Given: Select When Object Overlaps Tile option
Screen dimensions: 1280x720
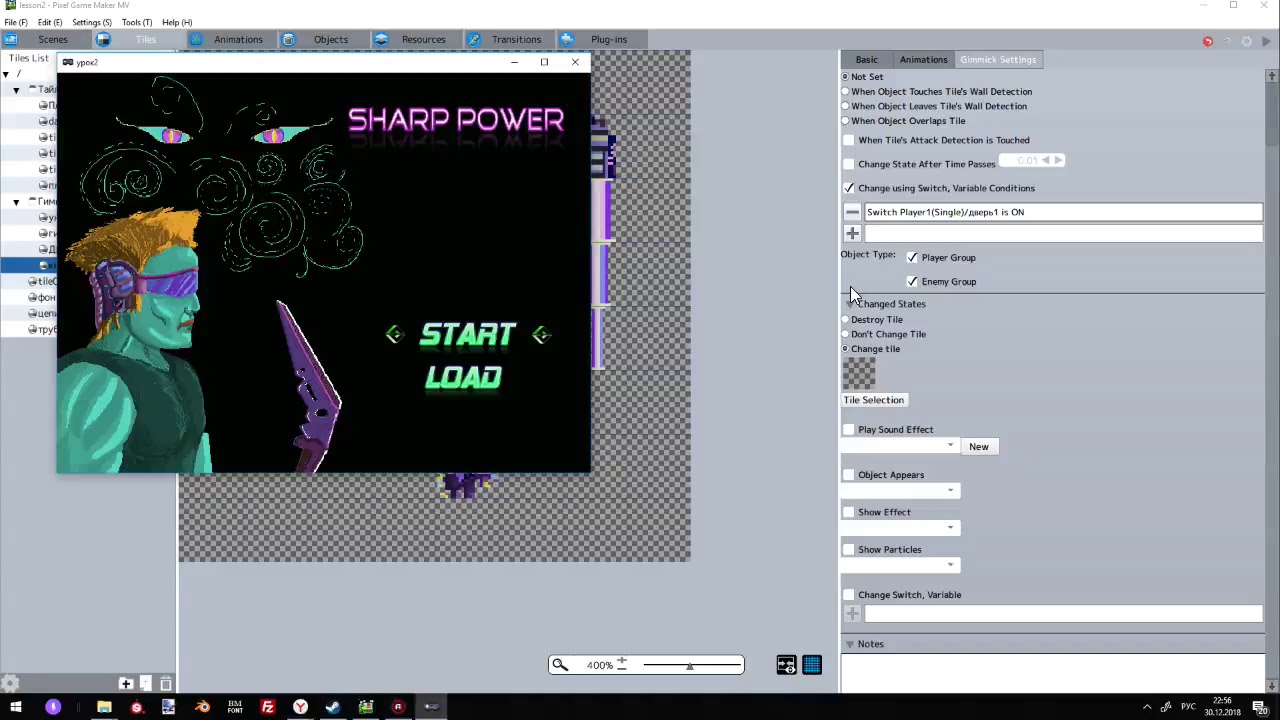Looking at the screenshot, I should coord(845,121).
